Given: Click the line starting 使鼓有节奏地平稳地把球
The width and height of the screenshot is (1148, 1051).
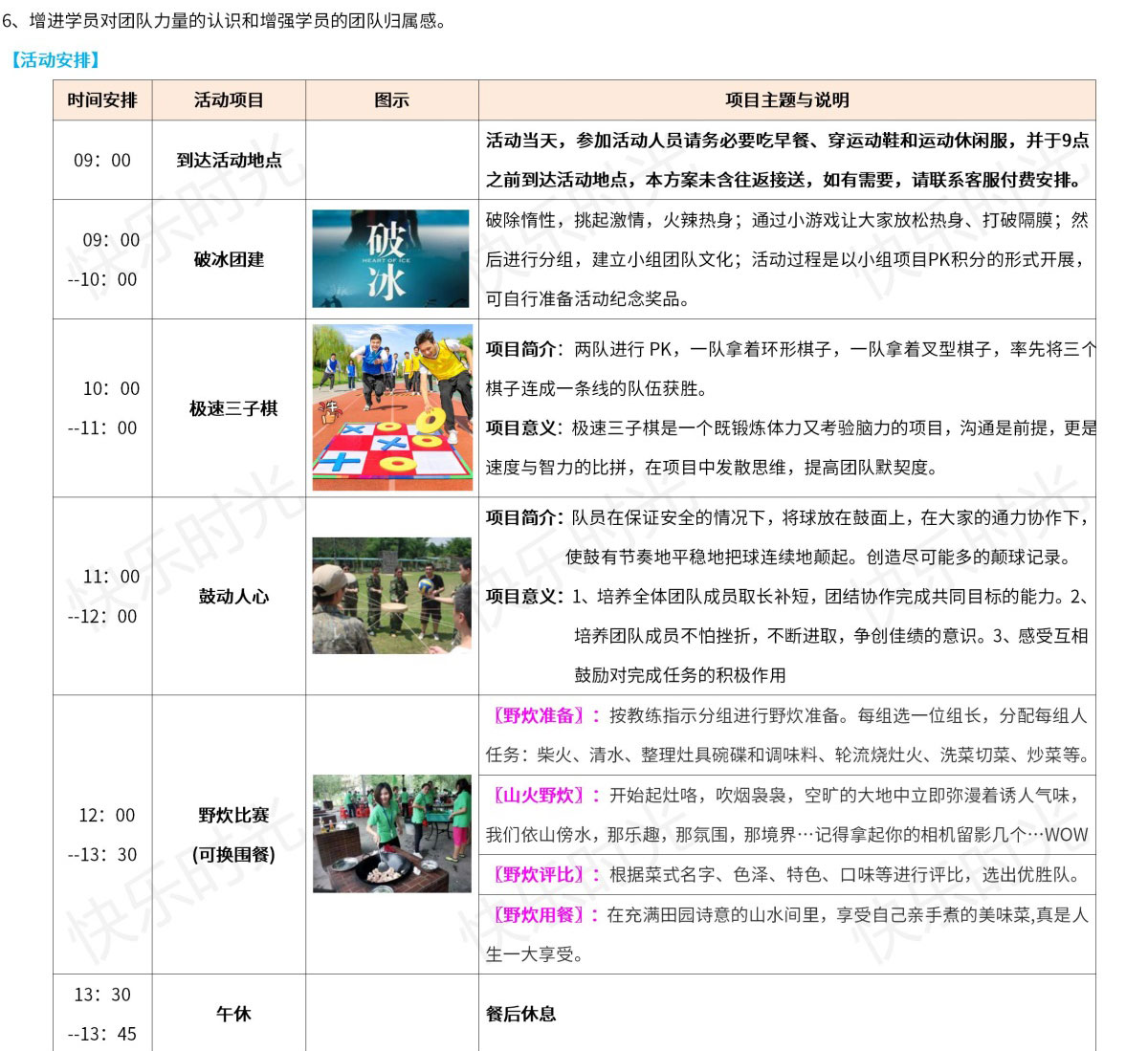Looking at the screenshot, I should pos(817,557).
